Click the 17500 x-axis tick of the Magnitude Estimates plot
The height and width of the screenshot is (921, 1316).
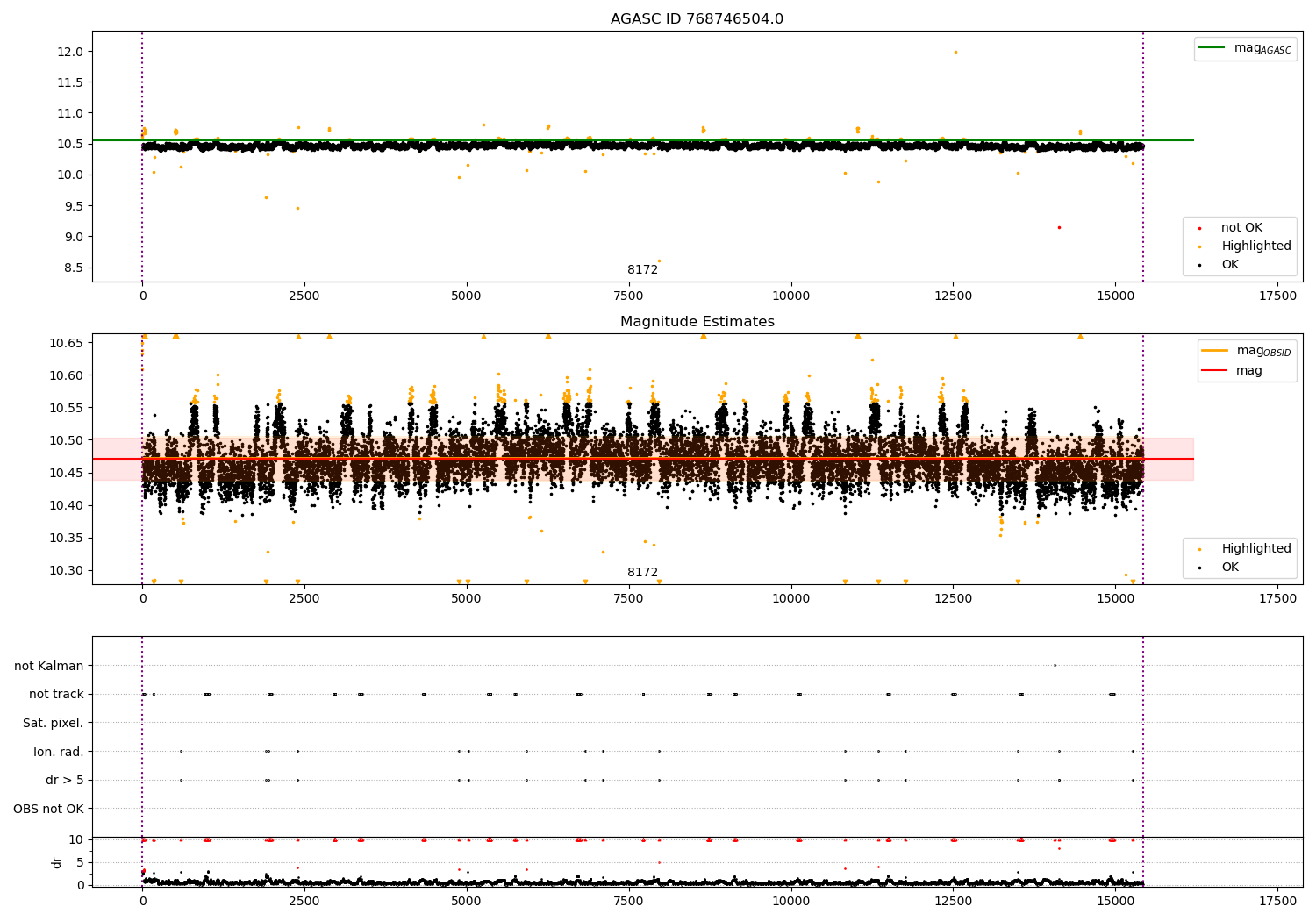[x=1277, y=599]
